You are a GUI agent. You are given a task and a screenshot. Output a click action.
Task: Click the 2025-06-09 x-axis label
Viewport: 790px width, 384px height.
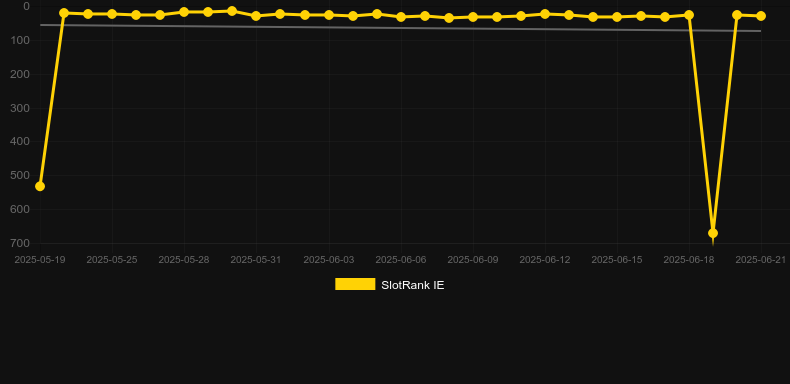tap(473, 260)
